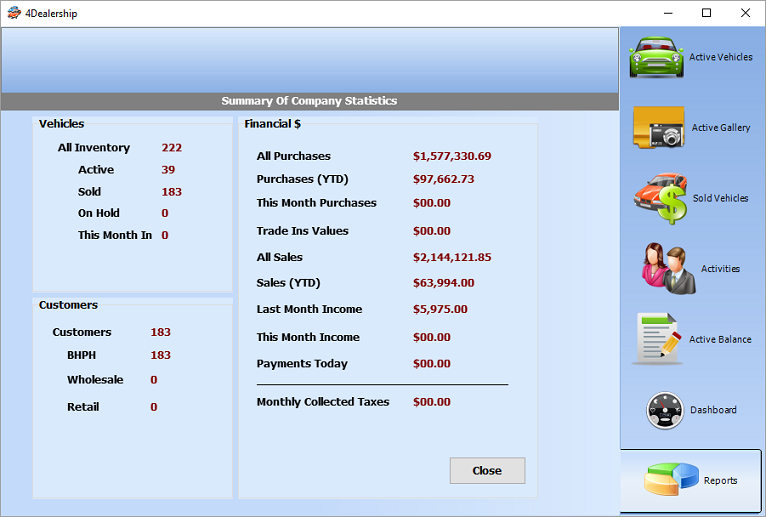Image resolution: width=766 pixels, height=517 pixels.
Task: Select the Reports pie chart icon
Action: click(x=671, y=480)
